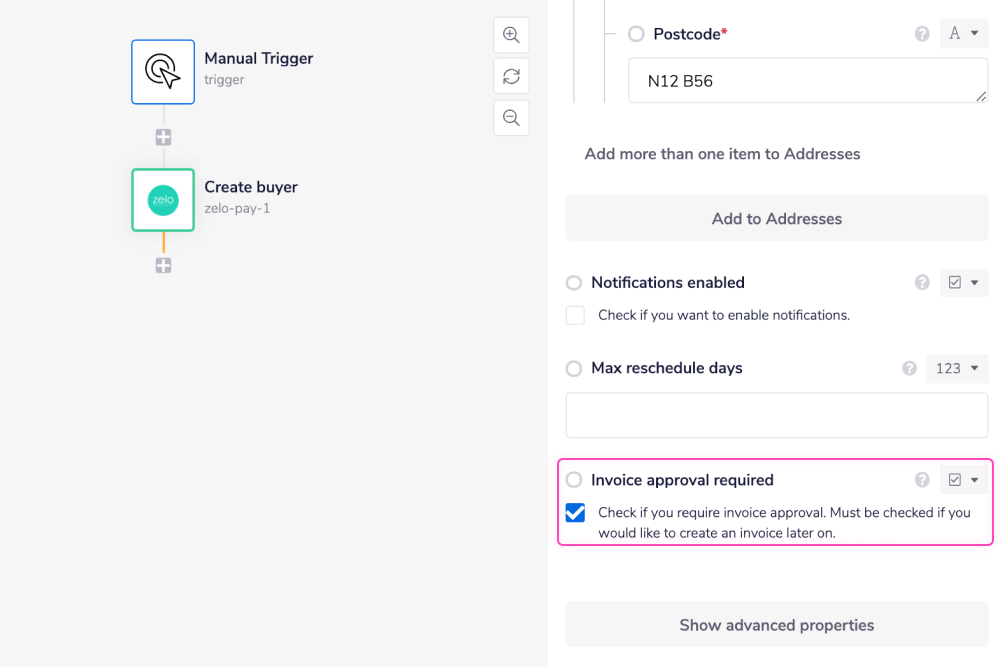Screen dimensions: 1004x667
Task: Add step below Create buyer node
Action: click(x=163, y=265)
